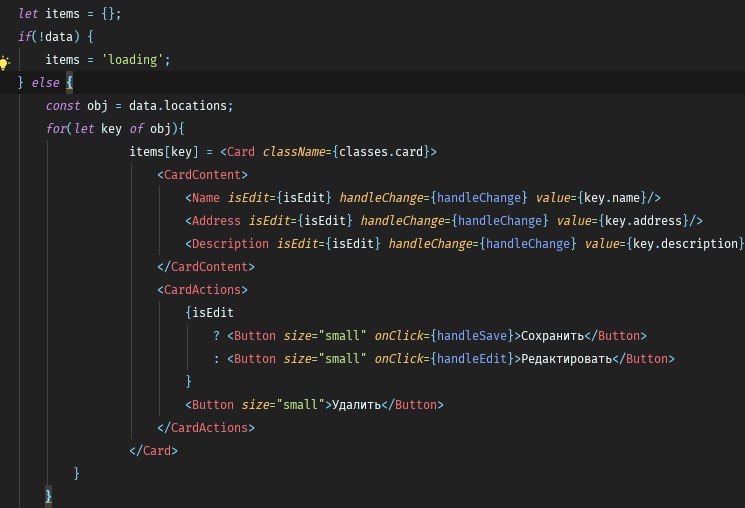This screenshot has height=508, width=745.
Task: Click the let items declaration
Action: (x=70, y=14)
